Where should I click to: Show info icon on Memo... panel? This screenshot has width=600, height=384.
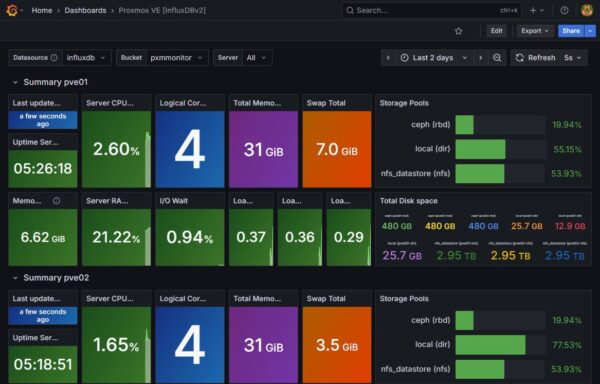(x=56, y=201)
